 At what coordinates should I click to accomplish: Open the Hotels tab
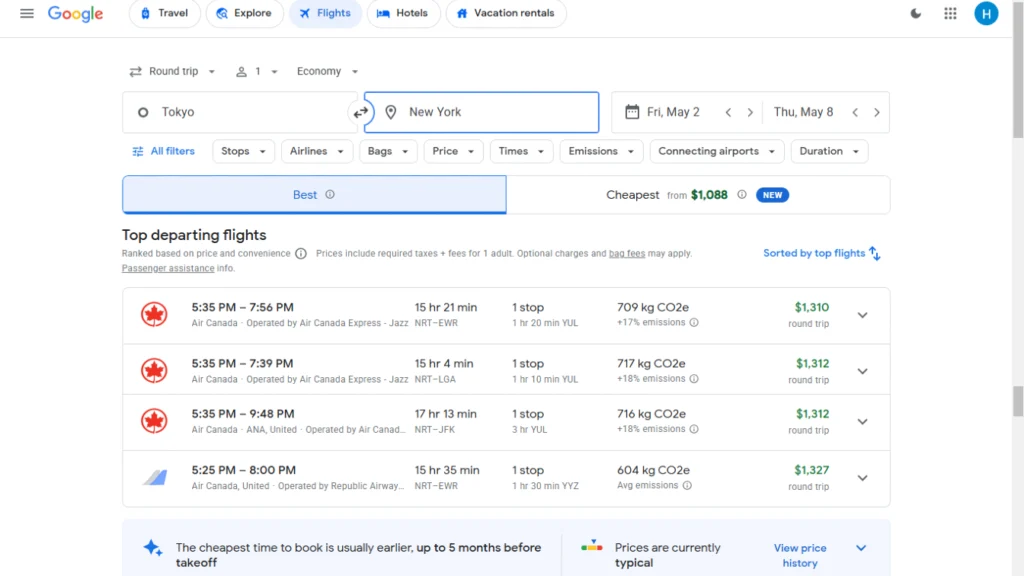[403, 13]
